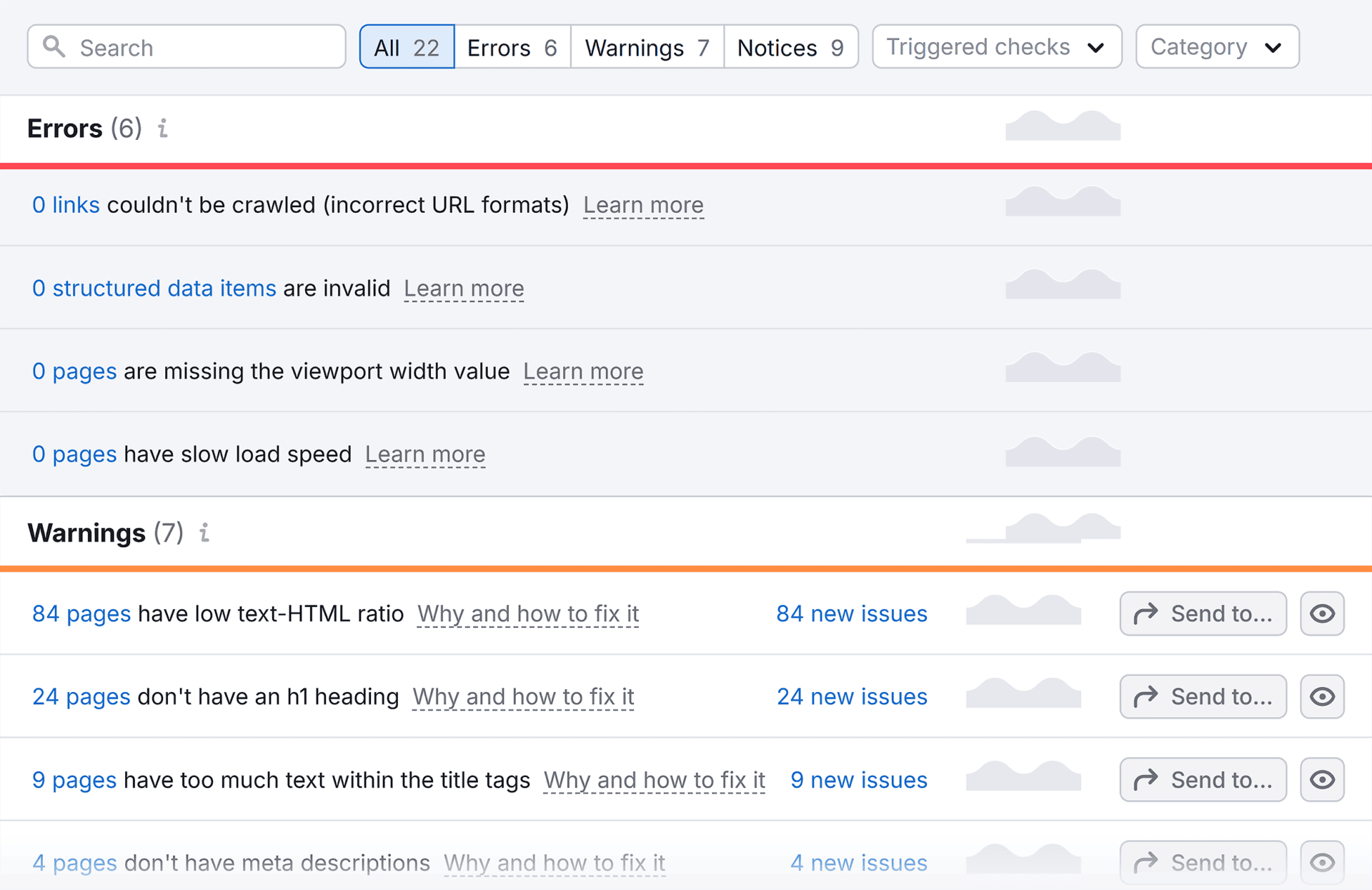The image size is (1372, 890).
Task: Click the magnifier icon in search box
Action: point(54,47)
